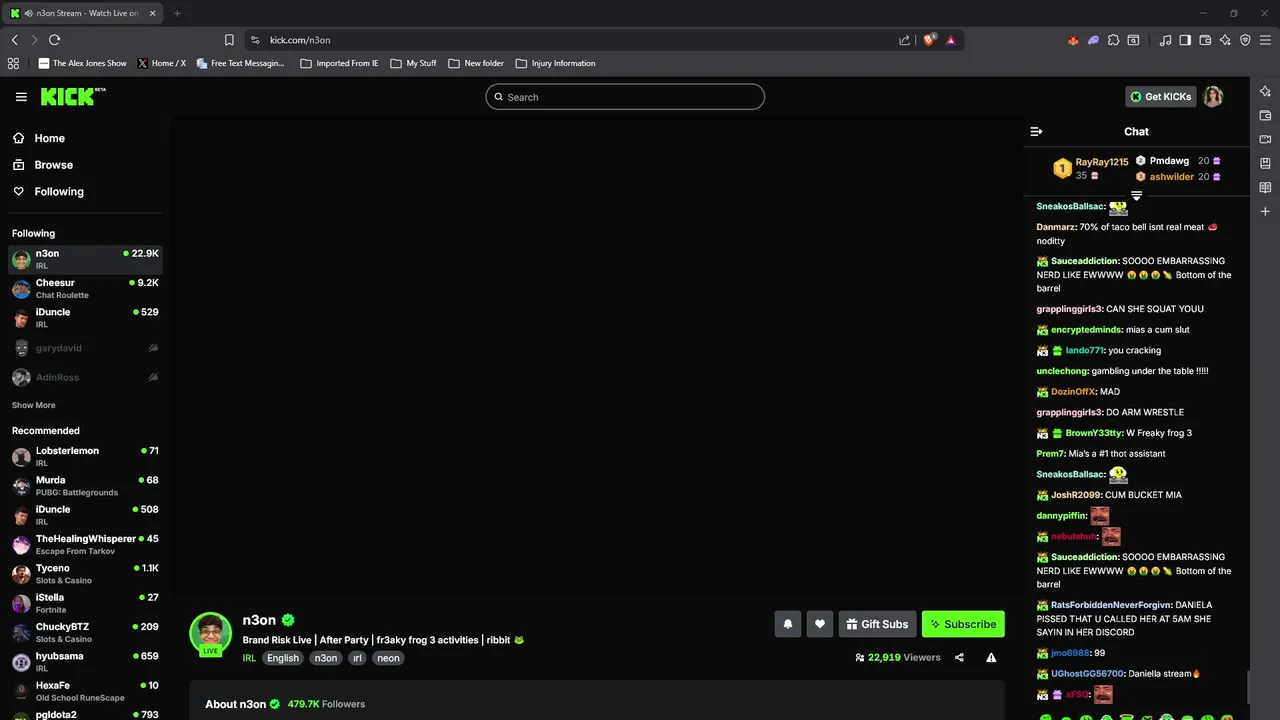Click Pmdawg in gift leaderboard

(x=1169, y=161)
